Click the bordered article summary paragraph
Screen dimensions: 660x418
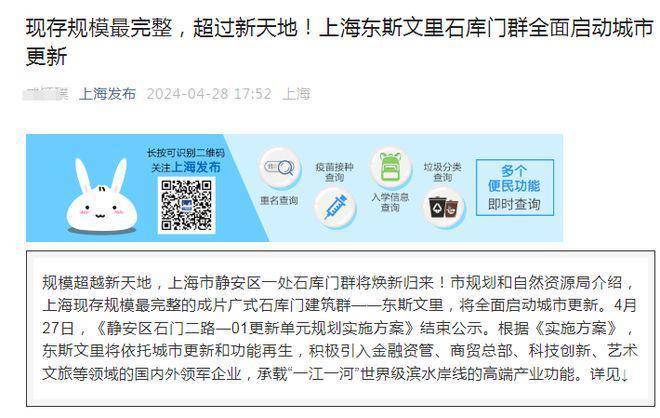[341, 328]
